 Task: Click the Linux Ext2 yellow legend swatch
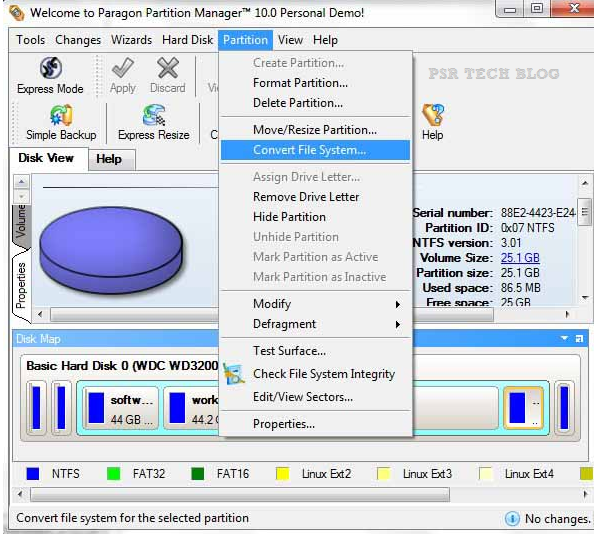(283, 474)
